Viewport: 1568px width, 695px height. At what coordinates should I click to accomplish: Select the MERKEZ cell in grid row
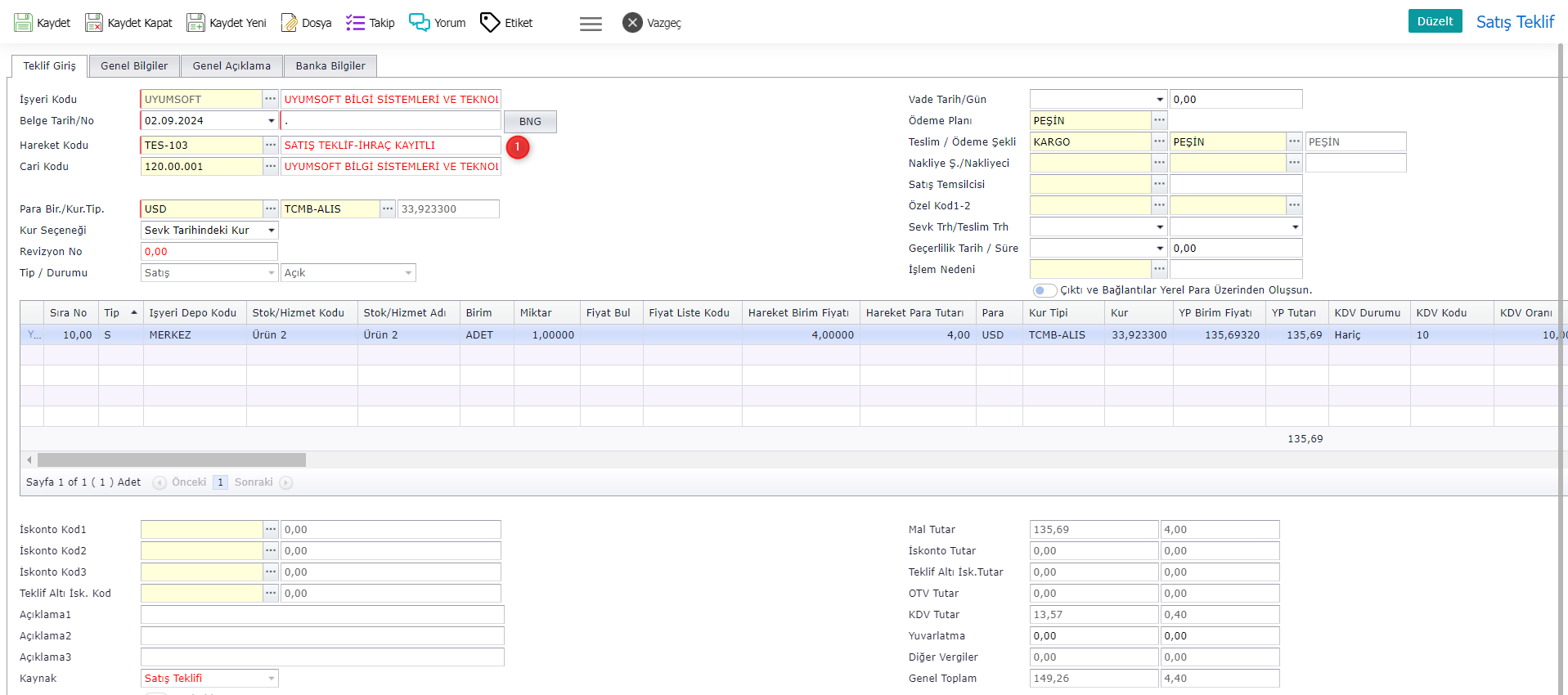(x=195, y=334)
